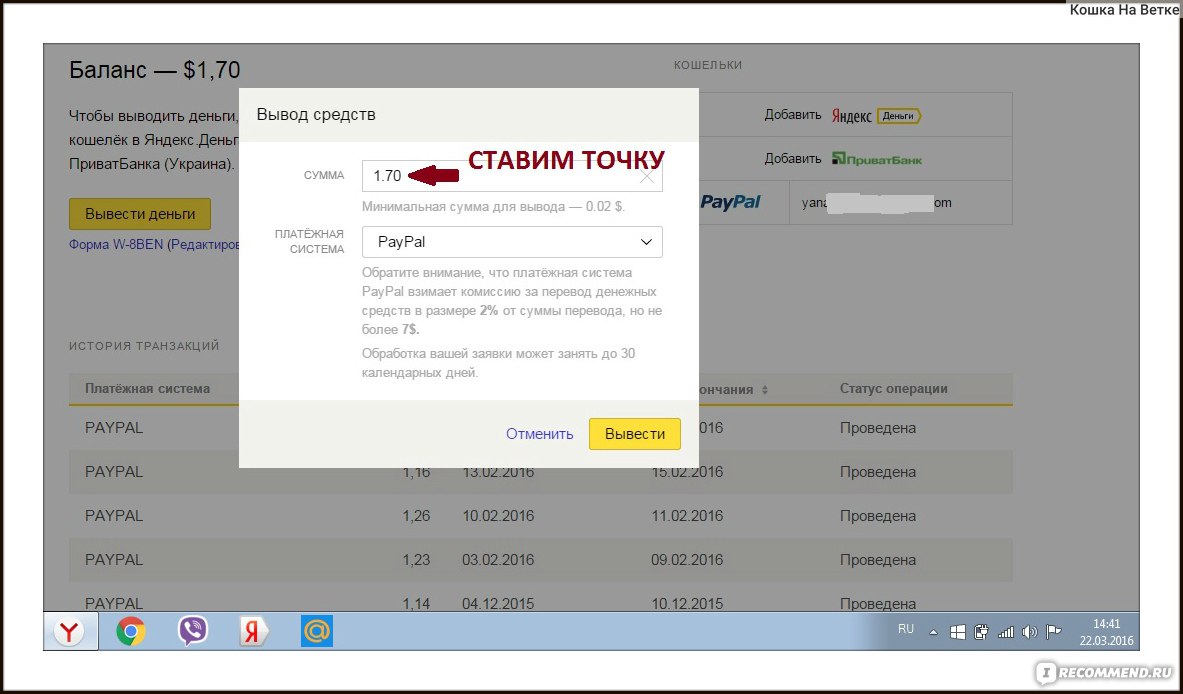Open Action Center flag icon
The height and width of the screenshot is (694, 1183).
(1054, 632)
